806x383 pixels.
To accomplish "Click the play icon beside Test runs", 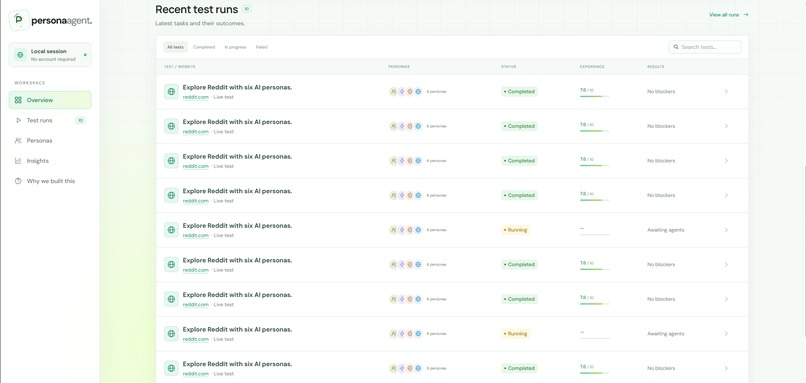I will (x=18, y=120).
